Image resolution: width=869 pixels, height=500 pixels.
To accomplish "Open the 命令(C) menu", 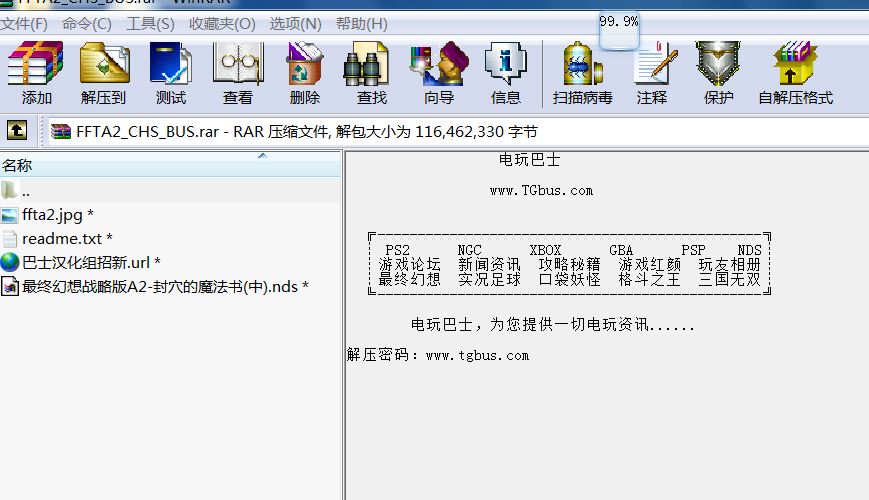I will tap(86, 24).
